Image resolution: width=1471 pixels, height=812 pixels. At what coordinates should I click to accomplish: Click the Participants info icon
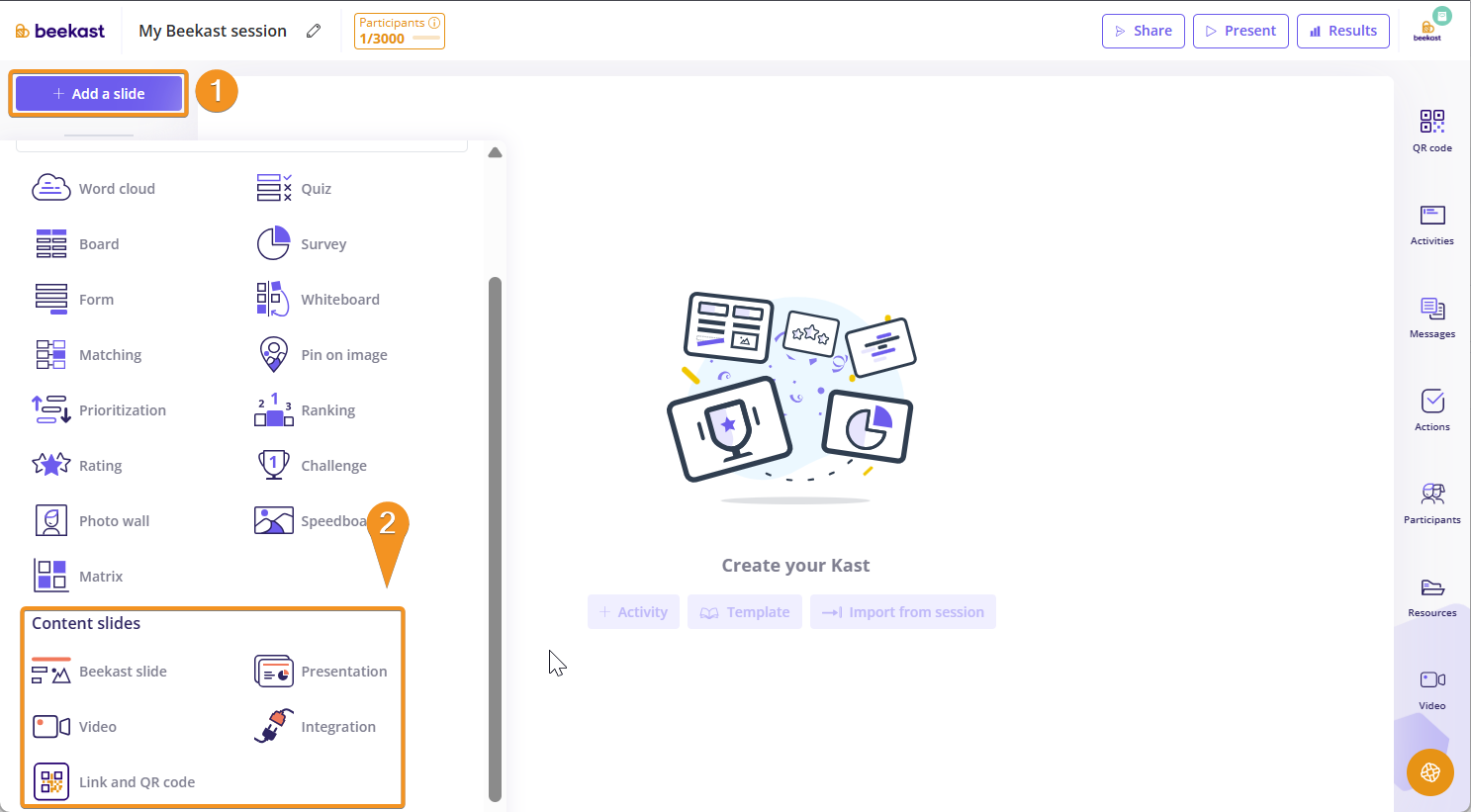(x=434, y=23)
